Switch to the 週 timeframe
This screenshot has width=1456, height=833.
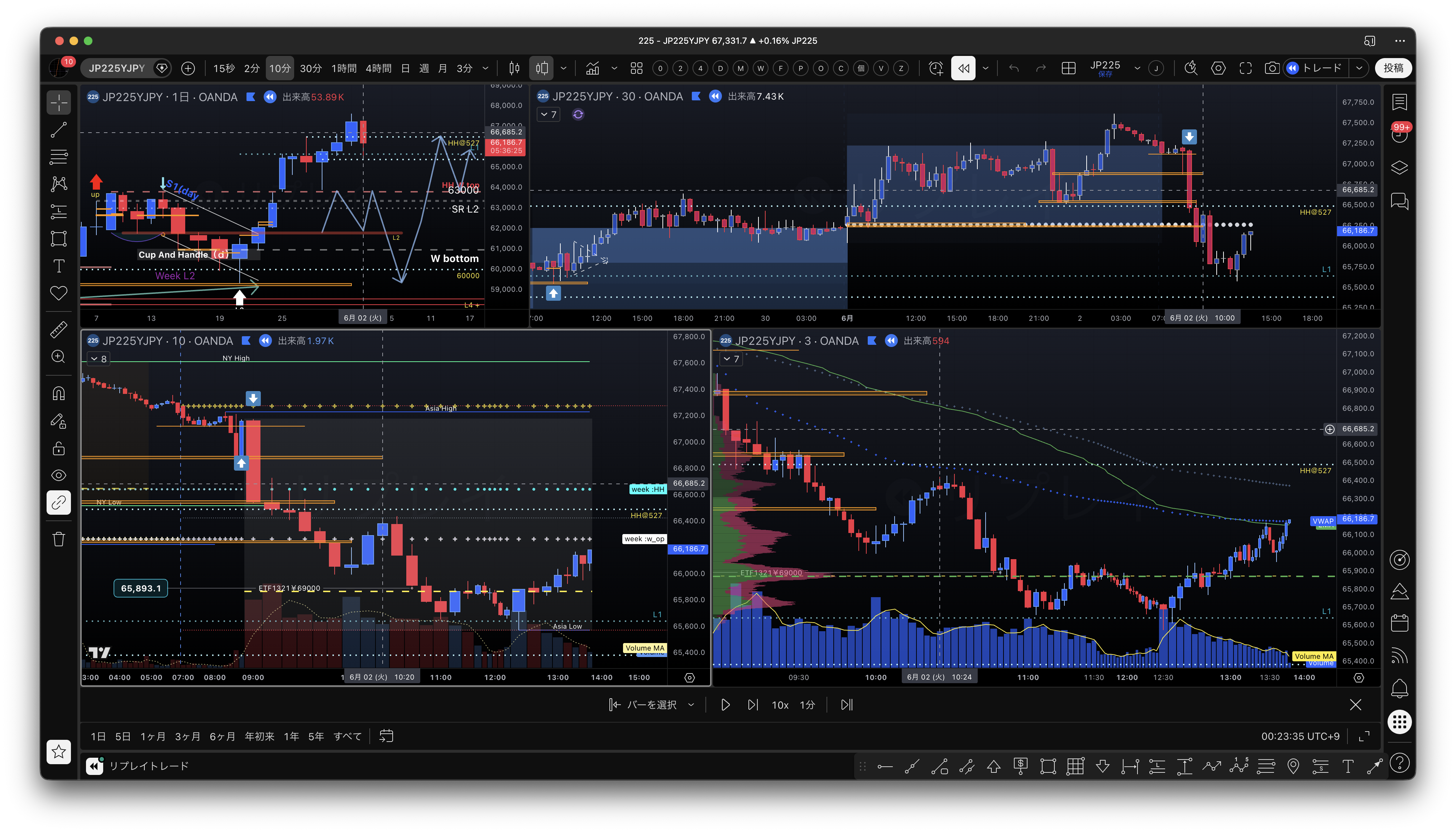pos(424,68)
